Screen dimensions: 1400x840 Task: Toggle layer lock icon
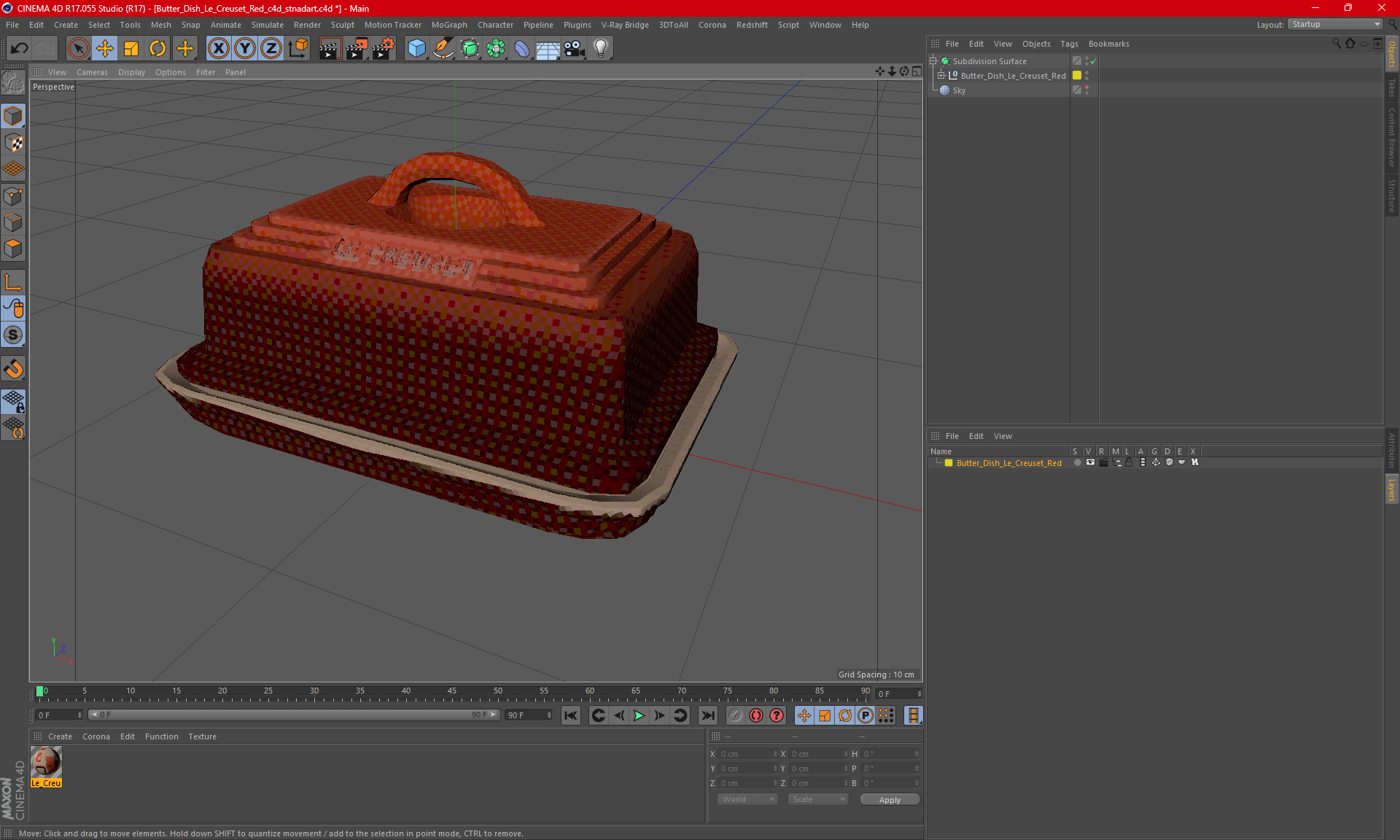(x=1129, y=462)
